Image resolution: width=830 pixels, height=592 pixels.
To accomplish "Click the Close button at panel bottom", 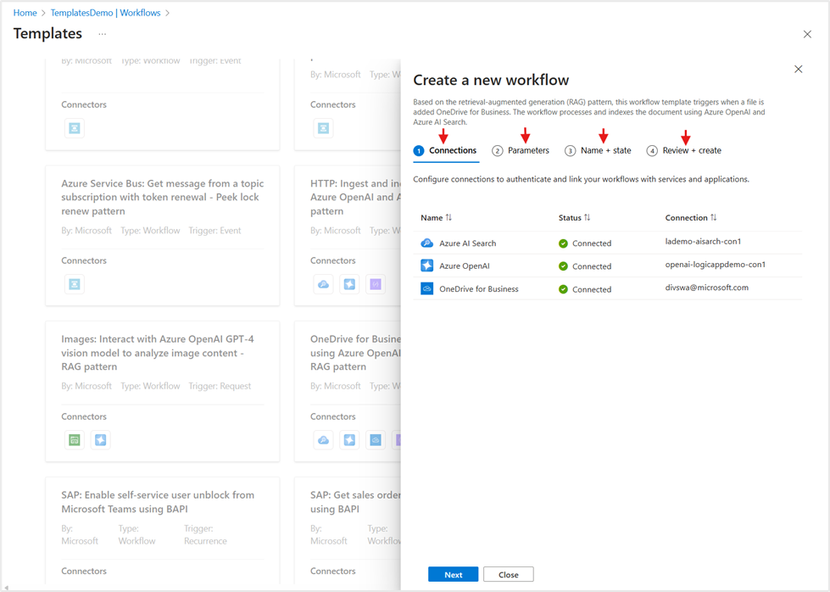I will click(508, 575).
